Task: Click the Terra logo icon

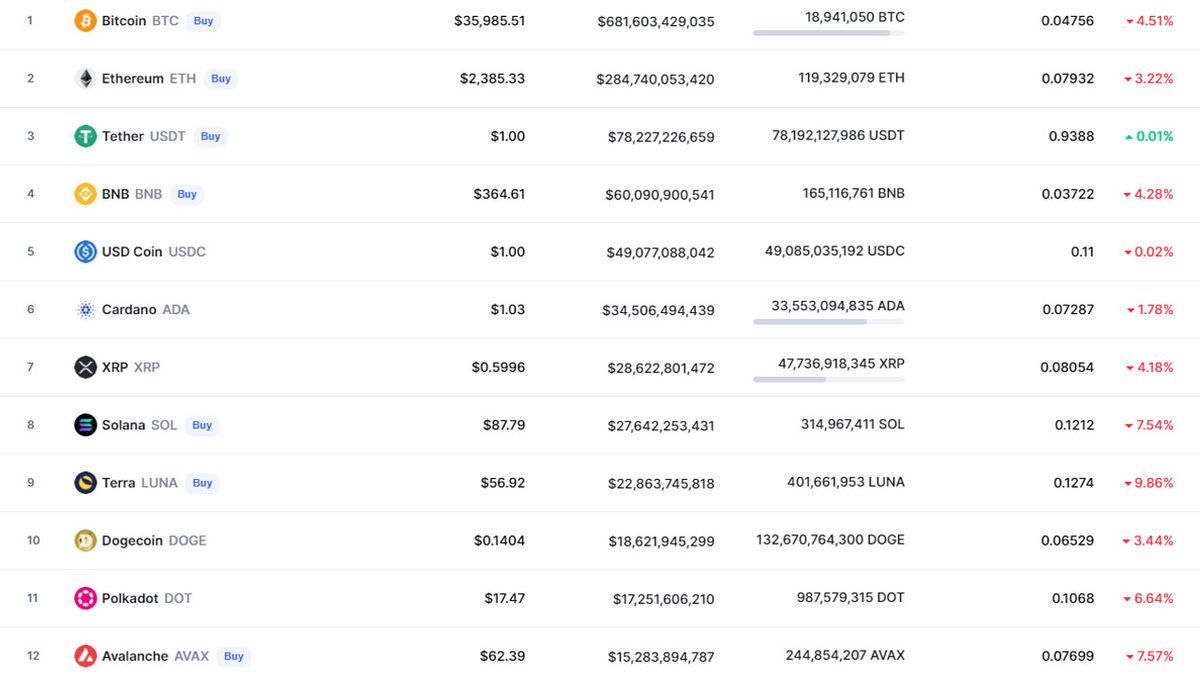Action: (85, 482)
